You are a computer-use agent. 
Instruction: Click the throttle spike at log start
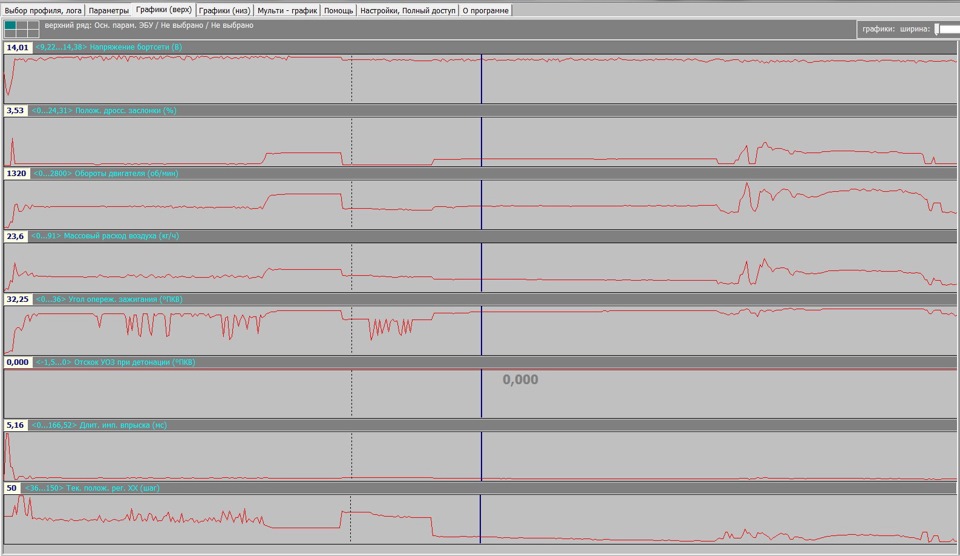point(12,141)
